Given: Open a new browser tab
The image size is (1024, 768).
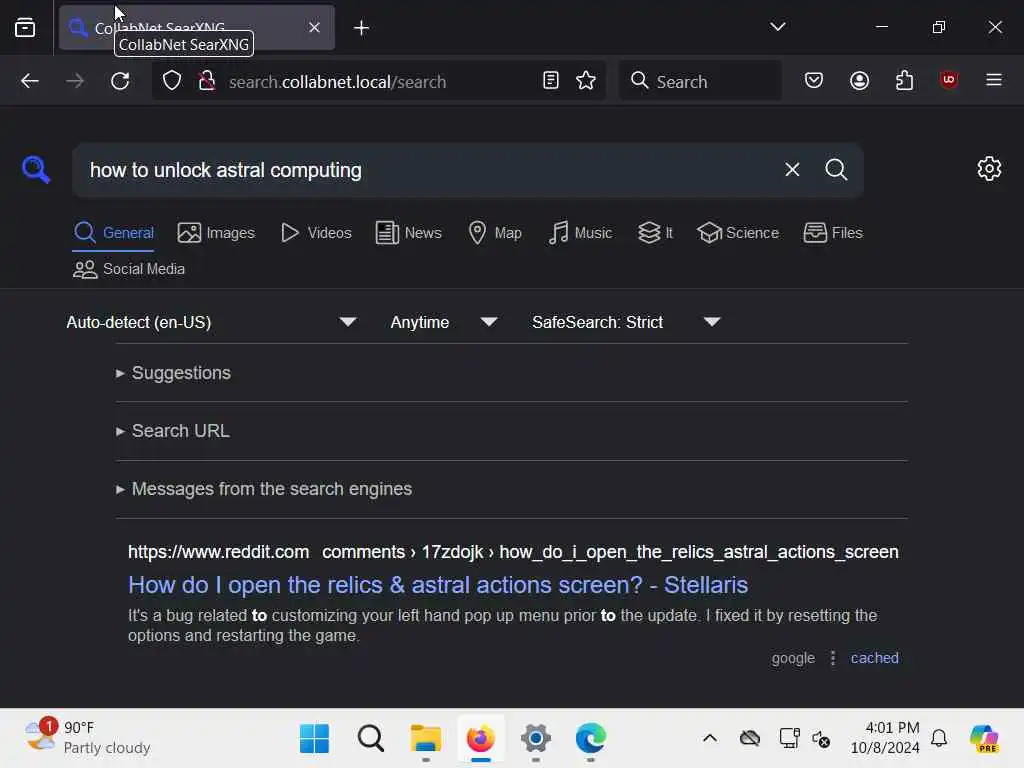Looking at the screenshot, I should (361, 27).
